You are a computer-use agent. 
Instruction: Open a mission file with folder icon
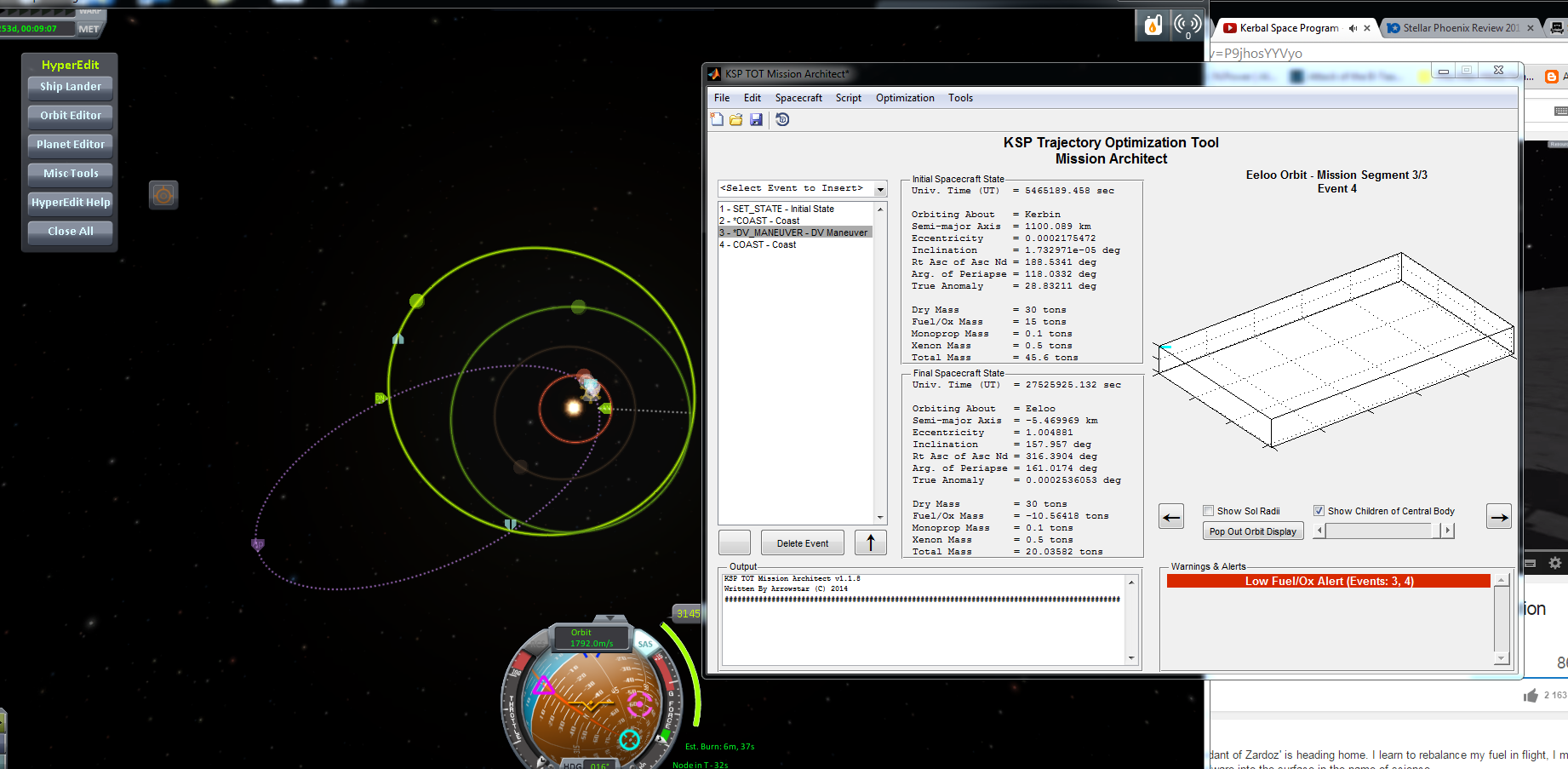point(736,120)
